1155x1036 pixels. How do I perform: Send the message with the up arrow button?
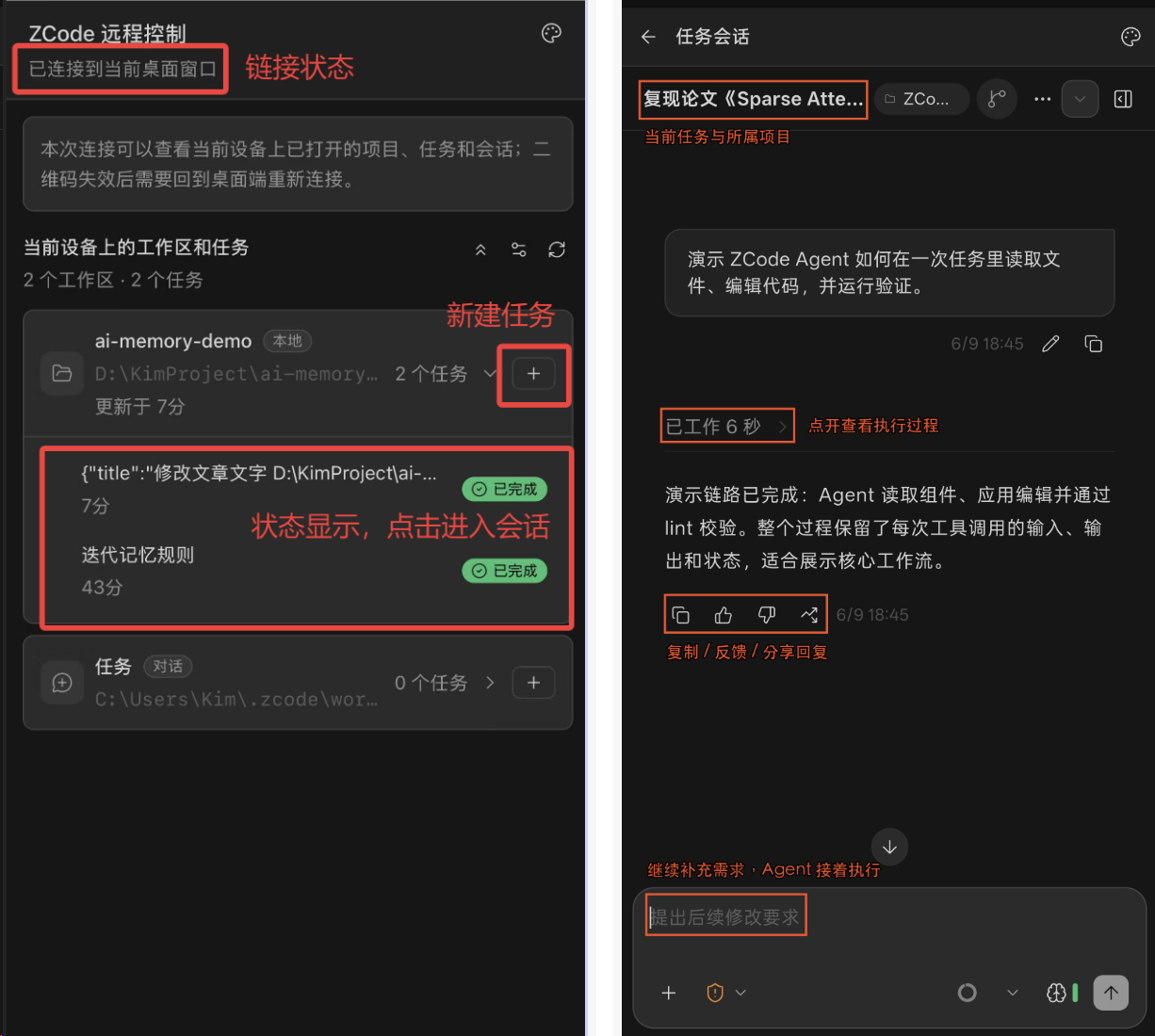pos(1111,993)
